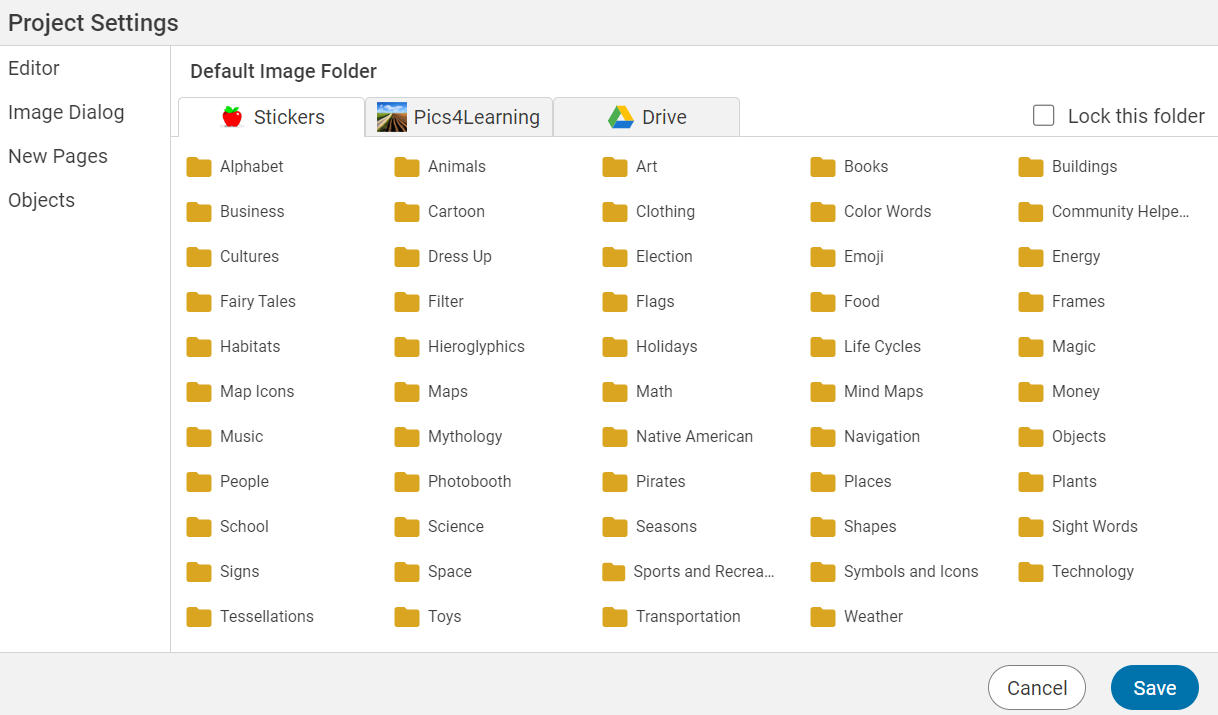Open the Fairy Tales sticker folder
Image resolution: width=1218 pixels, height=715 pixels.
(x=255, y=301)
